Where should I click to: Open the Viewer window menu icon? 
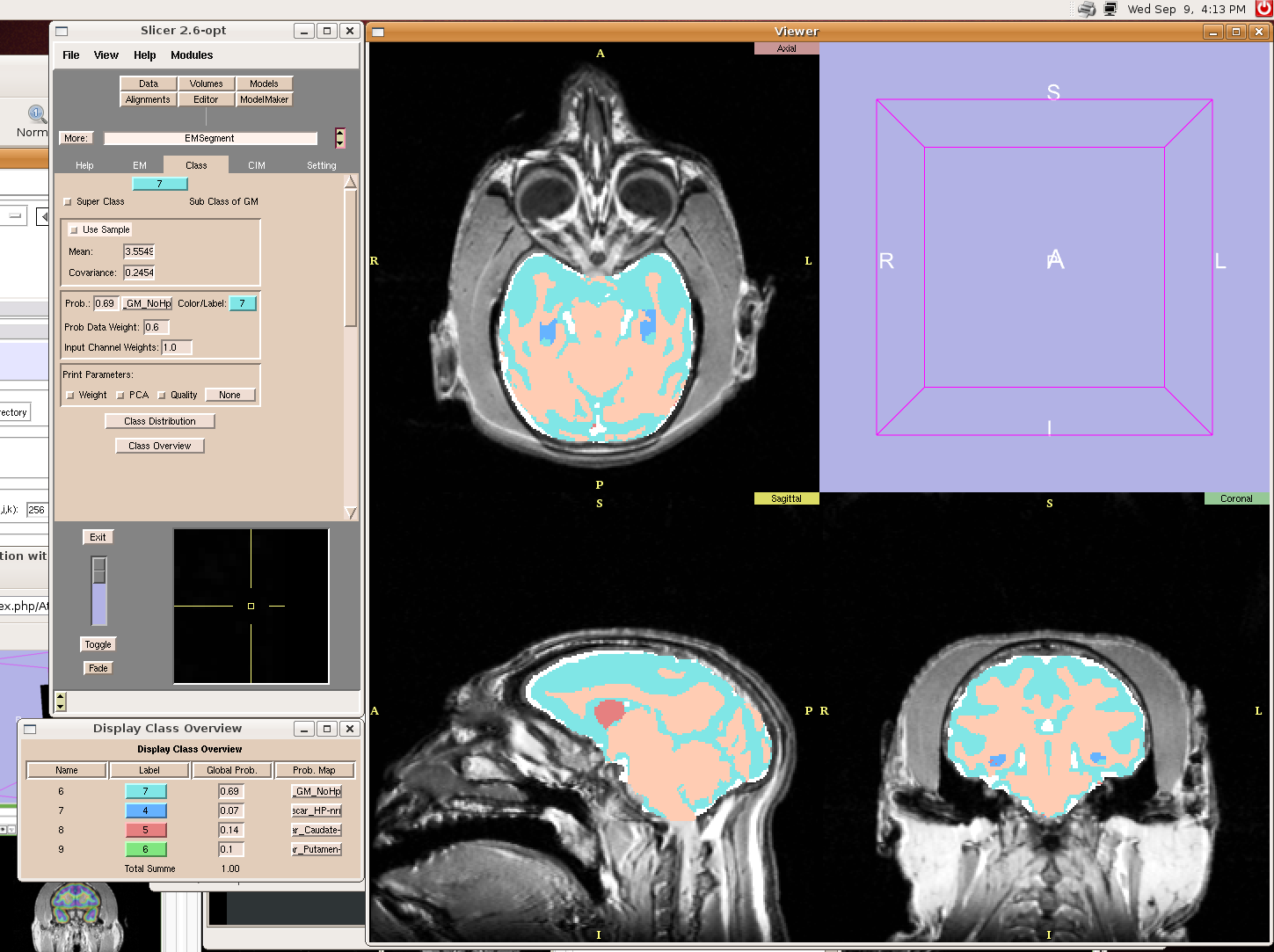[378, 32]
